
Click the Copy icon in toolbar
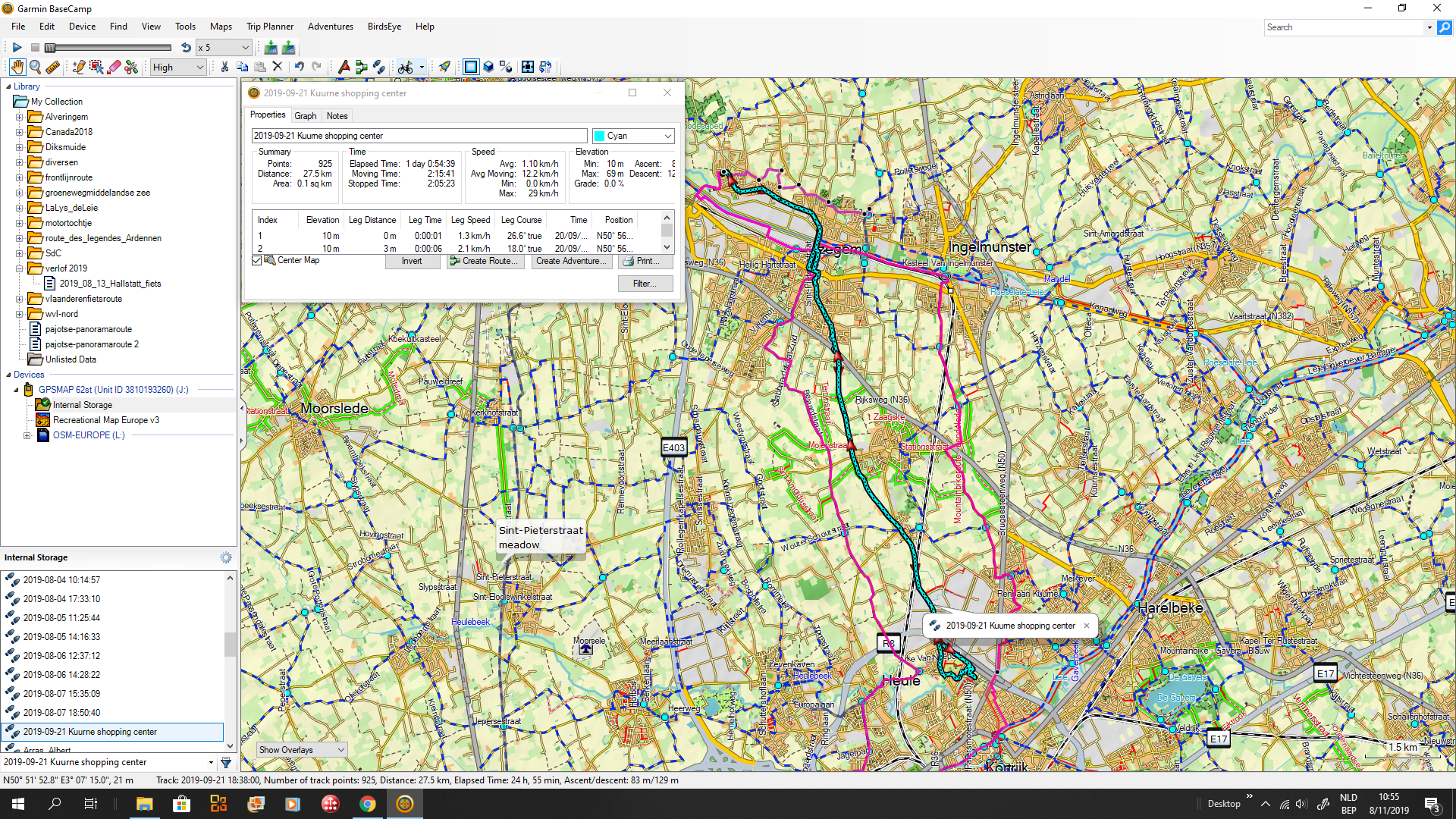coord(243,67)
